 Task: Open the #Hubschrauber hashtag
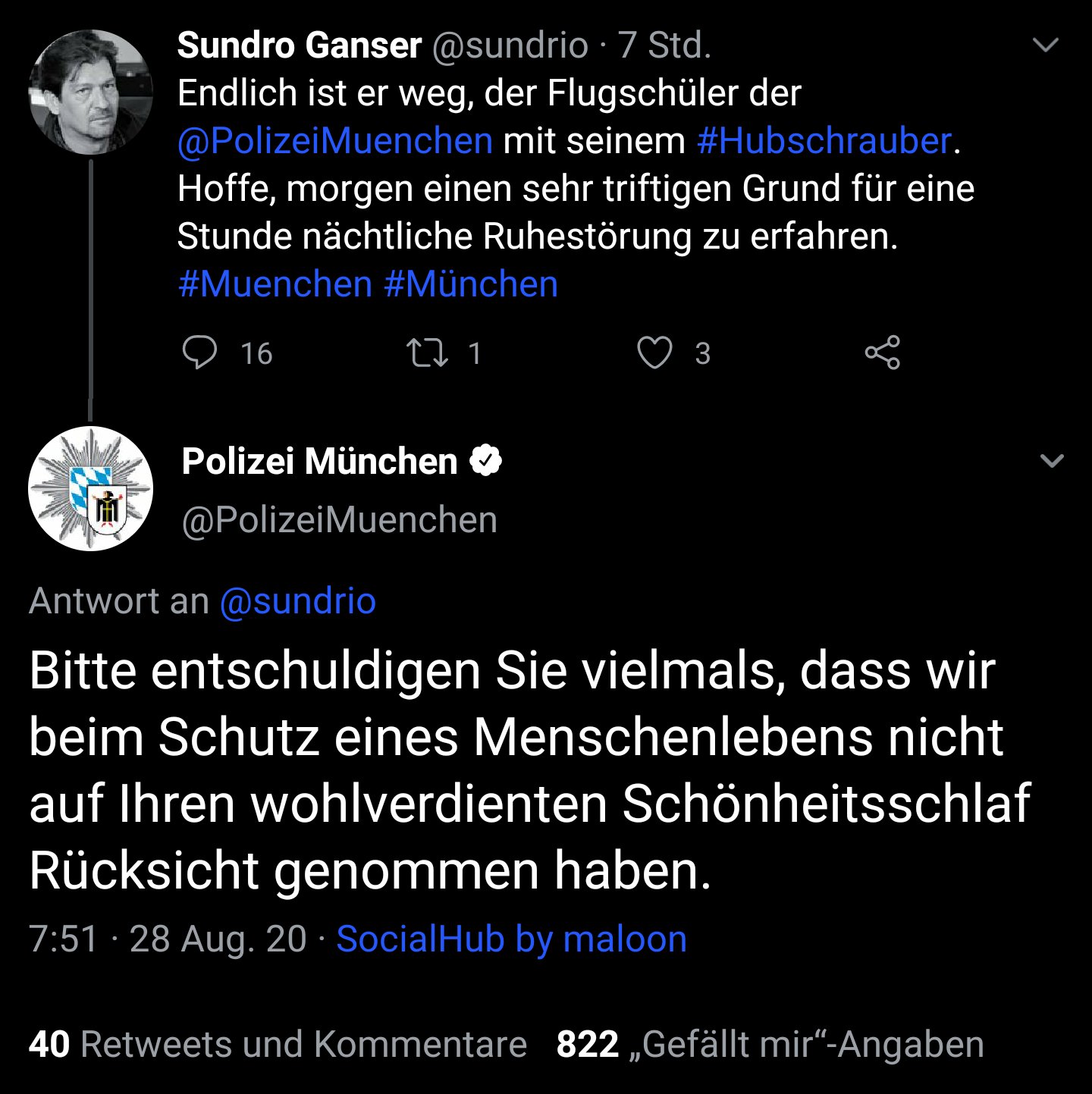[824, 141]
